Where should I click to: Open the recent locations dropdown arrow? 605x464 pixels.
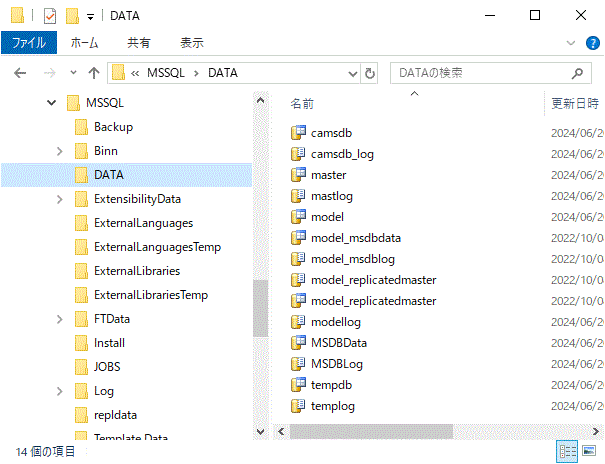click(x=73, y=73)
